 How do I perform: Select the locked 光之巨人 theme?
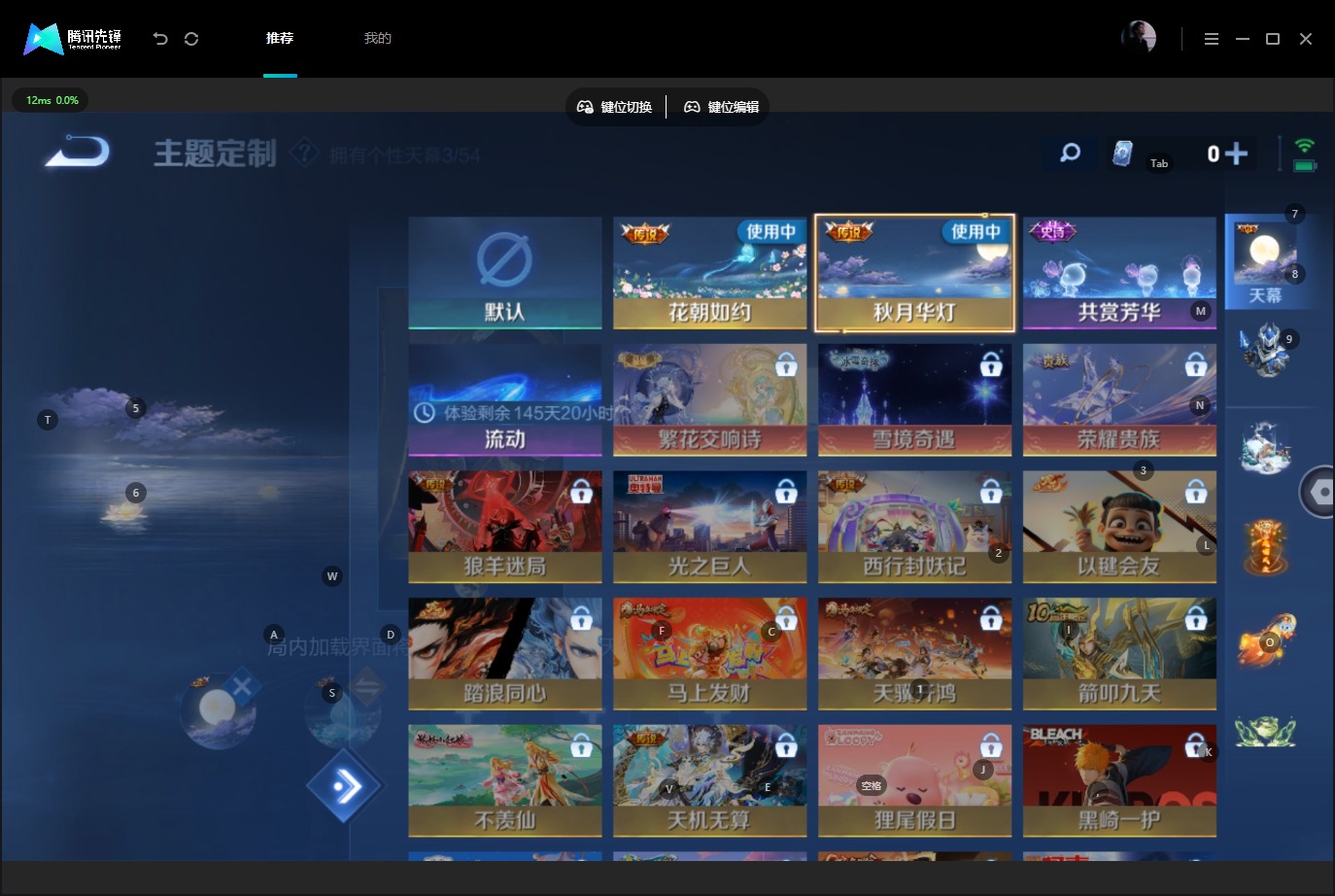click(710, 527)
